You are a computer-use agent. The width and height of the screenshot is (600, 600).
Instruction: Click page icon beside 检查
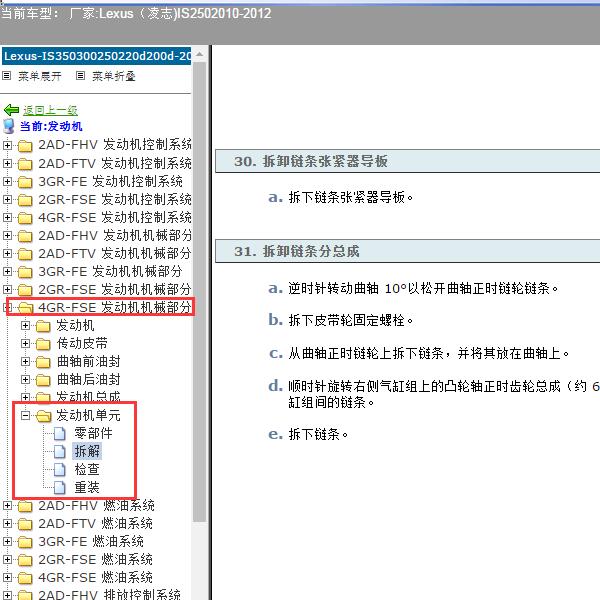[60, 470]
